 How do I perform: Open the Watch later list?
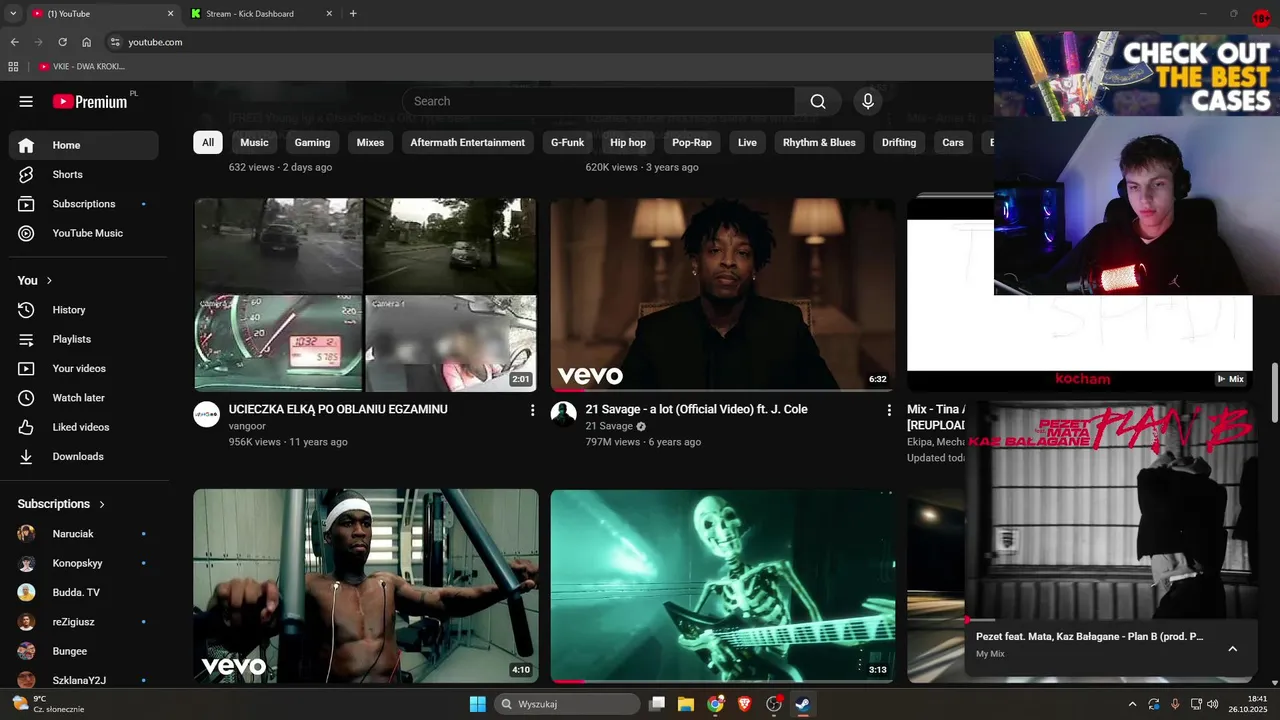(x=84, y=398)
